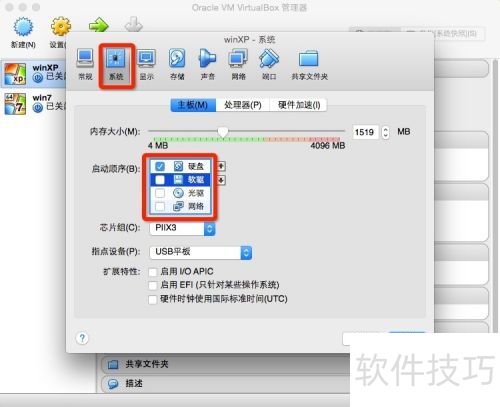Select the win7 virtual machine
The image size is (500, 407).
[33, 103]
